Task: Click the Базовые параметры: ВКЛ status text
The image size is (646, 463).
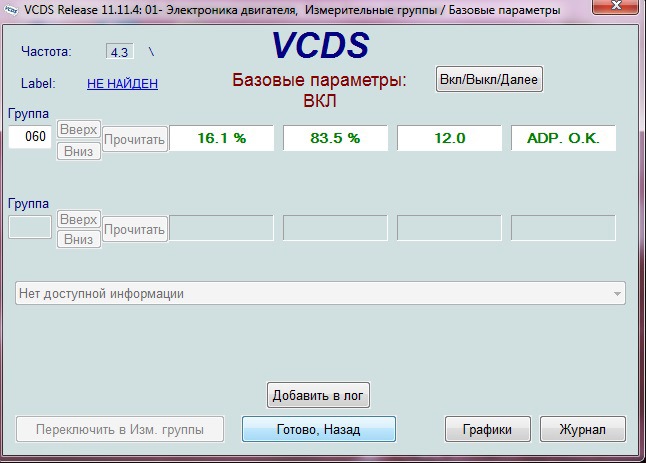Action: click(x=319, y=90)
